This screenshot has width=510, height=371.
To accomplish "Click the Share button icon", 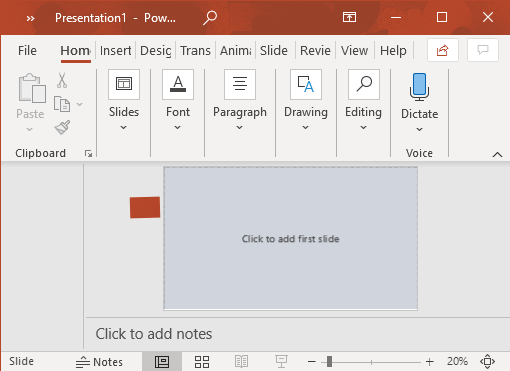I will click(x=443, y=50).
